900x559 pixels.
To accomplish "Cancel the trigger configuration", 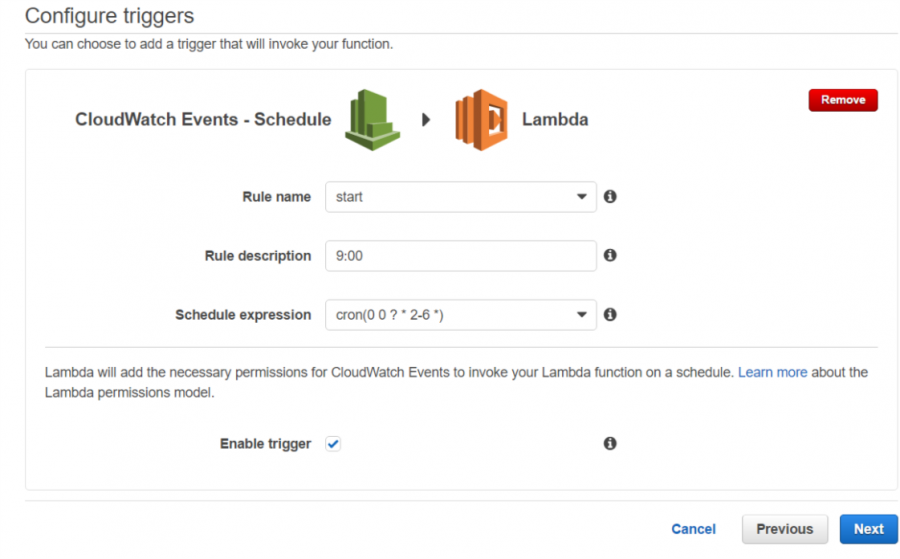I will coord(693,529).
